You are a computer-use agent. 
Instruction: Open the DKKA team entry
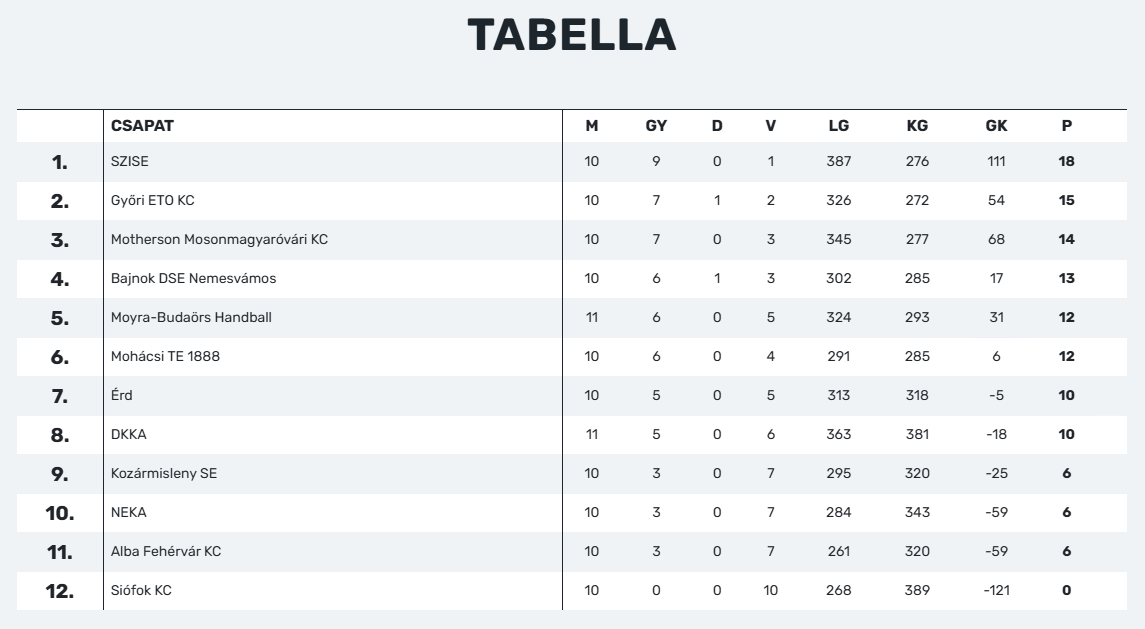(129, 435)
